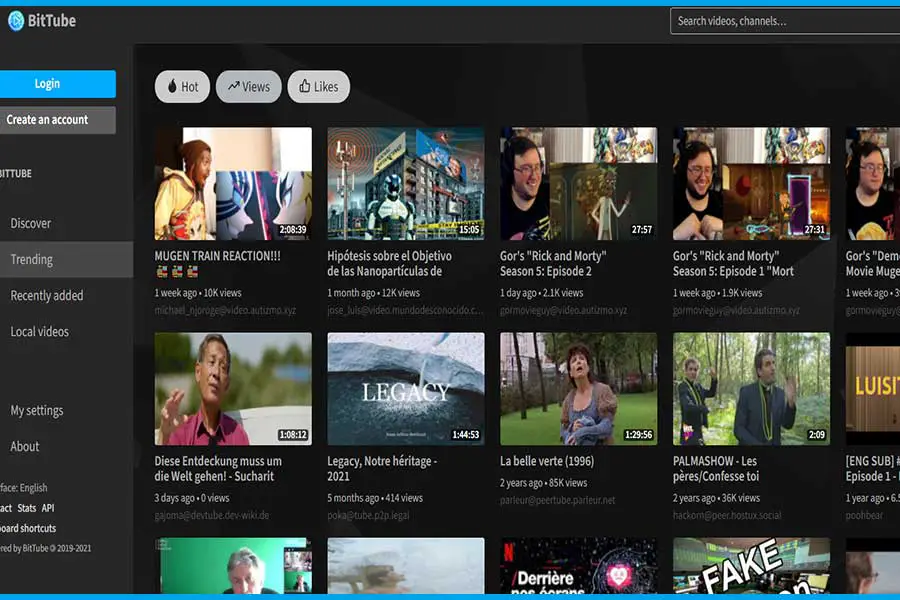This screenshot has width=900, height=600.
Task: Click "2 years ago • 36K views" text
Action: tap(716, 498)
